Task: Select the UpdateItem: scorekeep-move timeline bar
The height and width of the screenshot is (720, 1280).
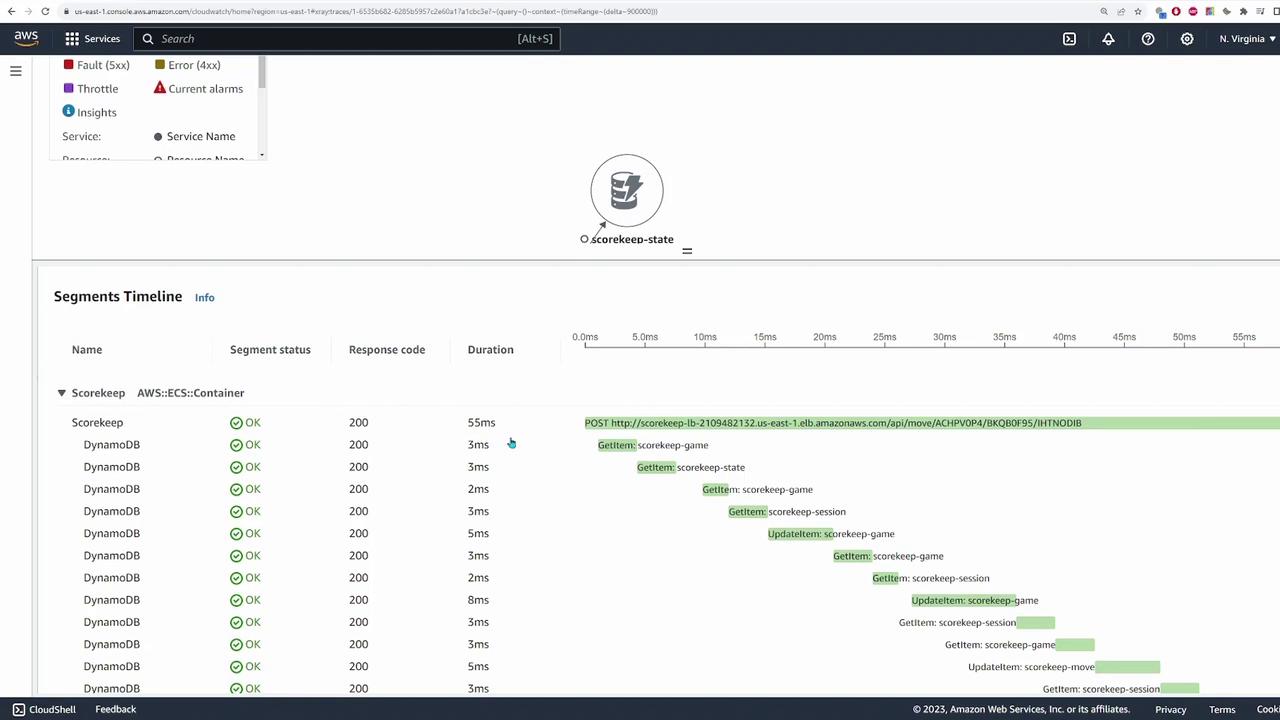Action: (1127, 667)
